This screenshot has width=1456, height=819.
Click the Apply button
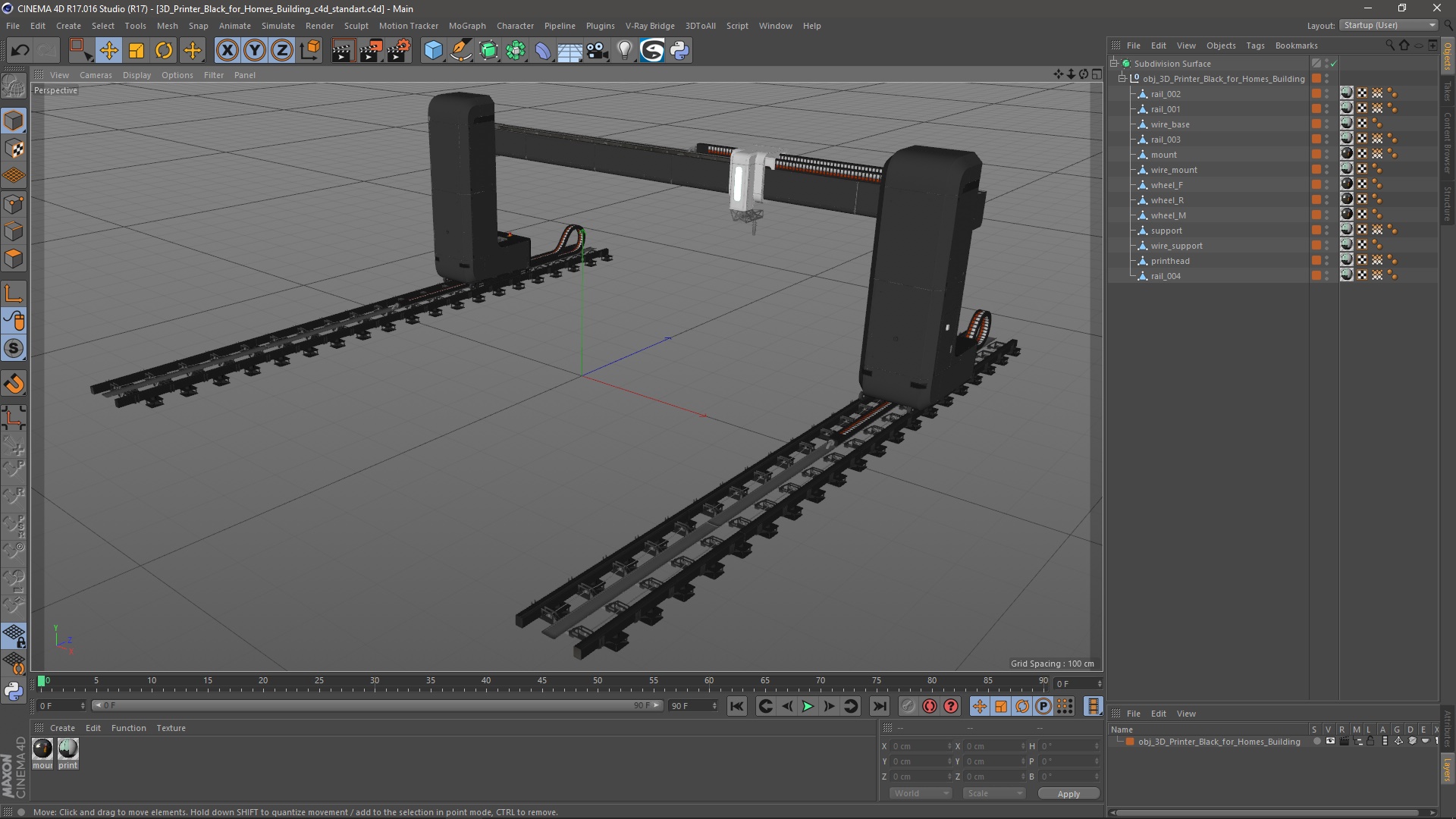pyautogui.click(x=1068, y=794)
